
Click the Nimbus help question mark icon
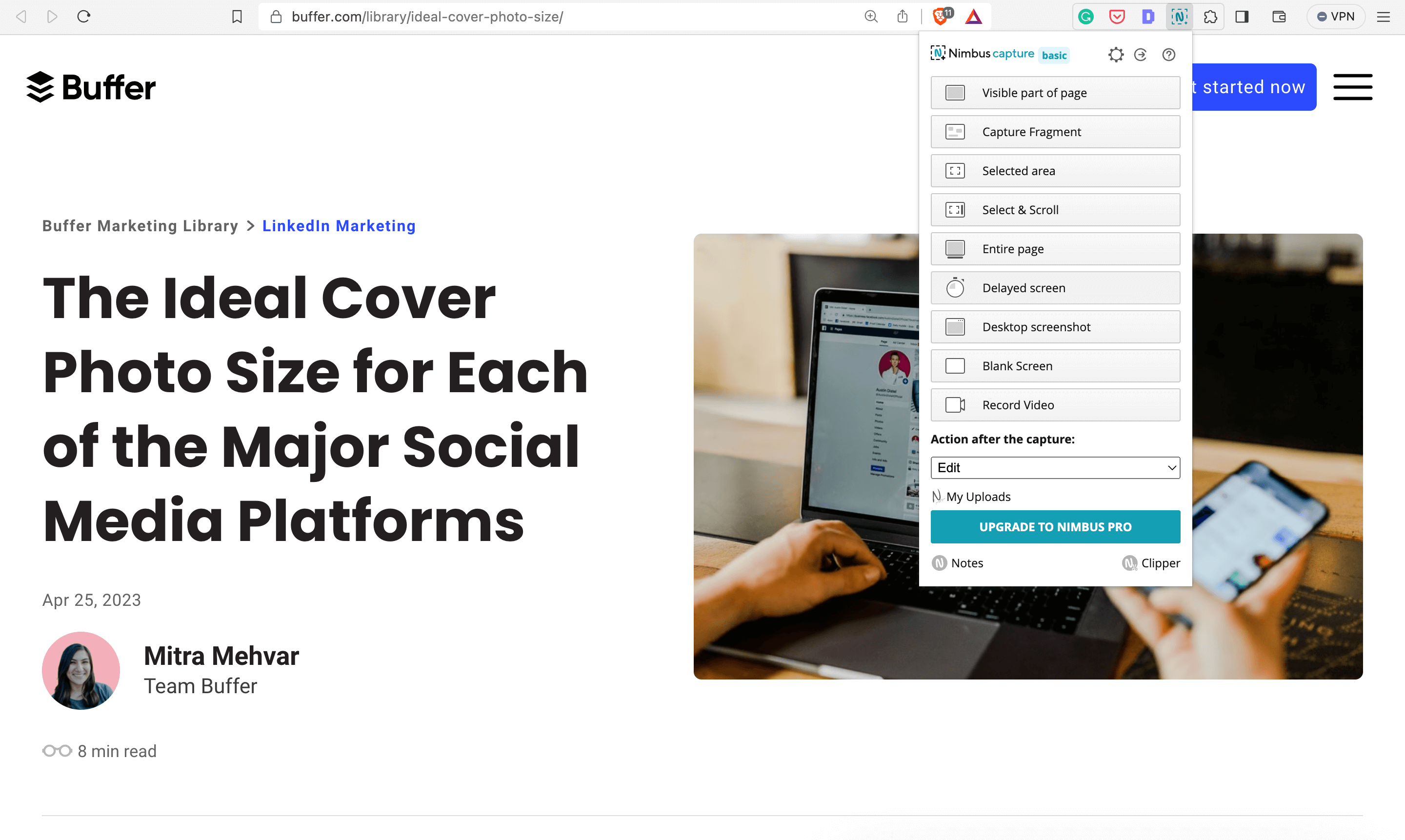pos(1169,54)
